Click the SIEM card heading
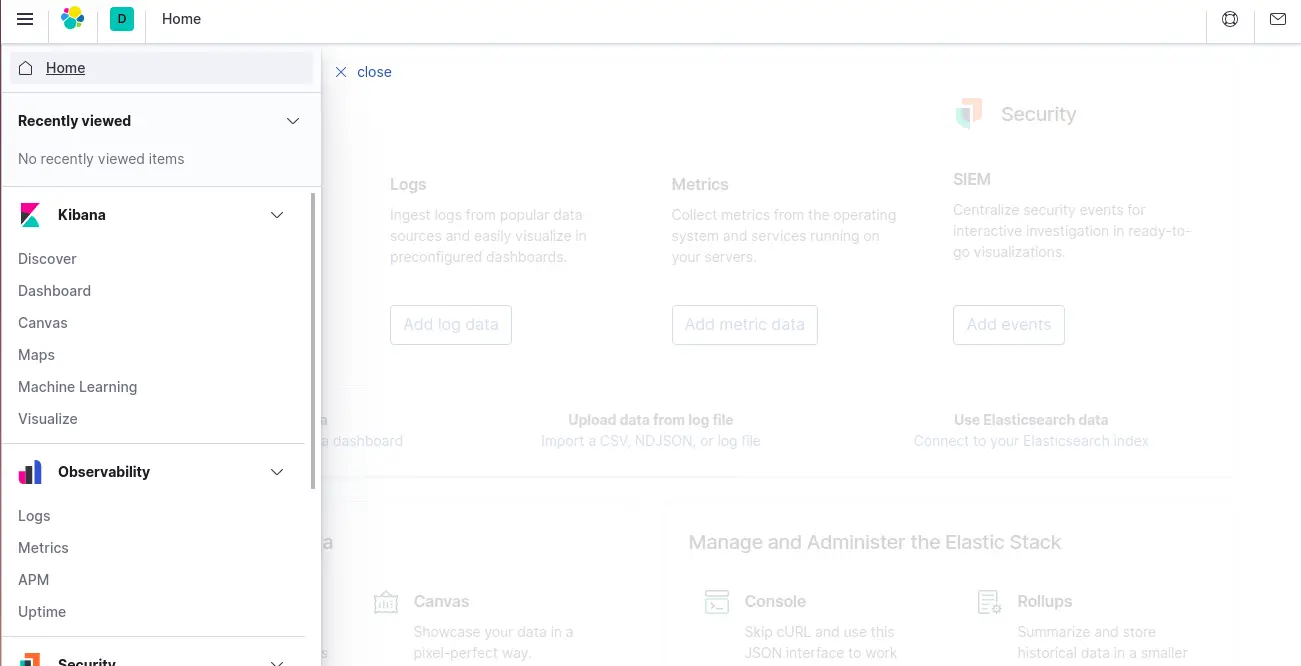The height and width of the screenshot is (666, 1301). (972, 180)
